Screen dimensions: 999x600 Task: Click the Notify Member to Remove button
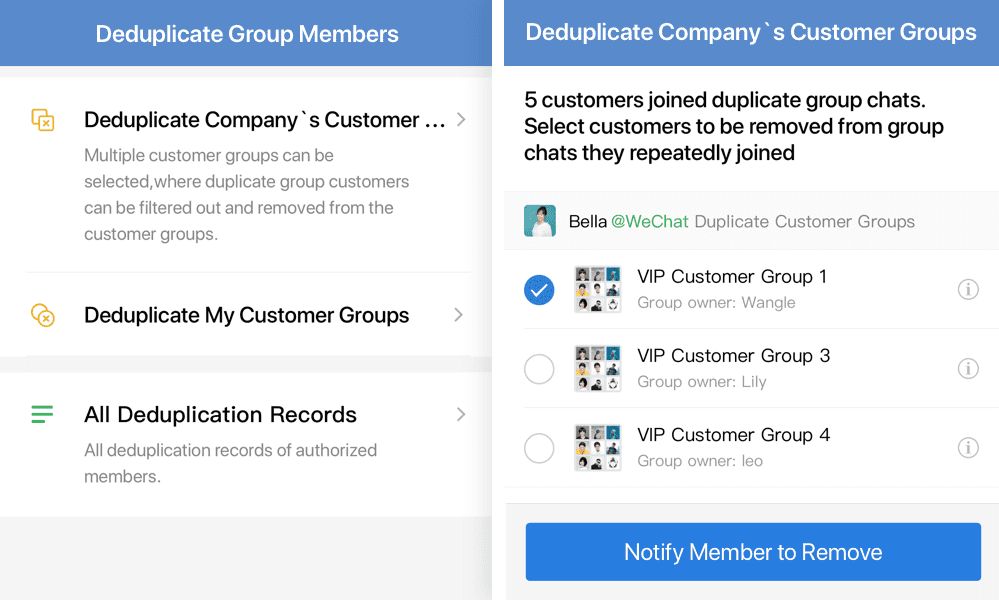click(x=753, y=552)
